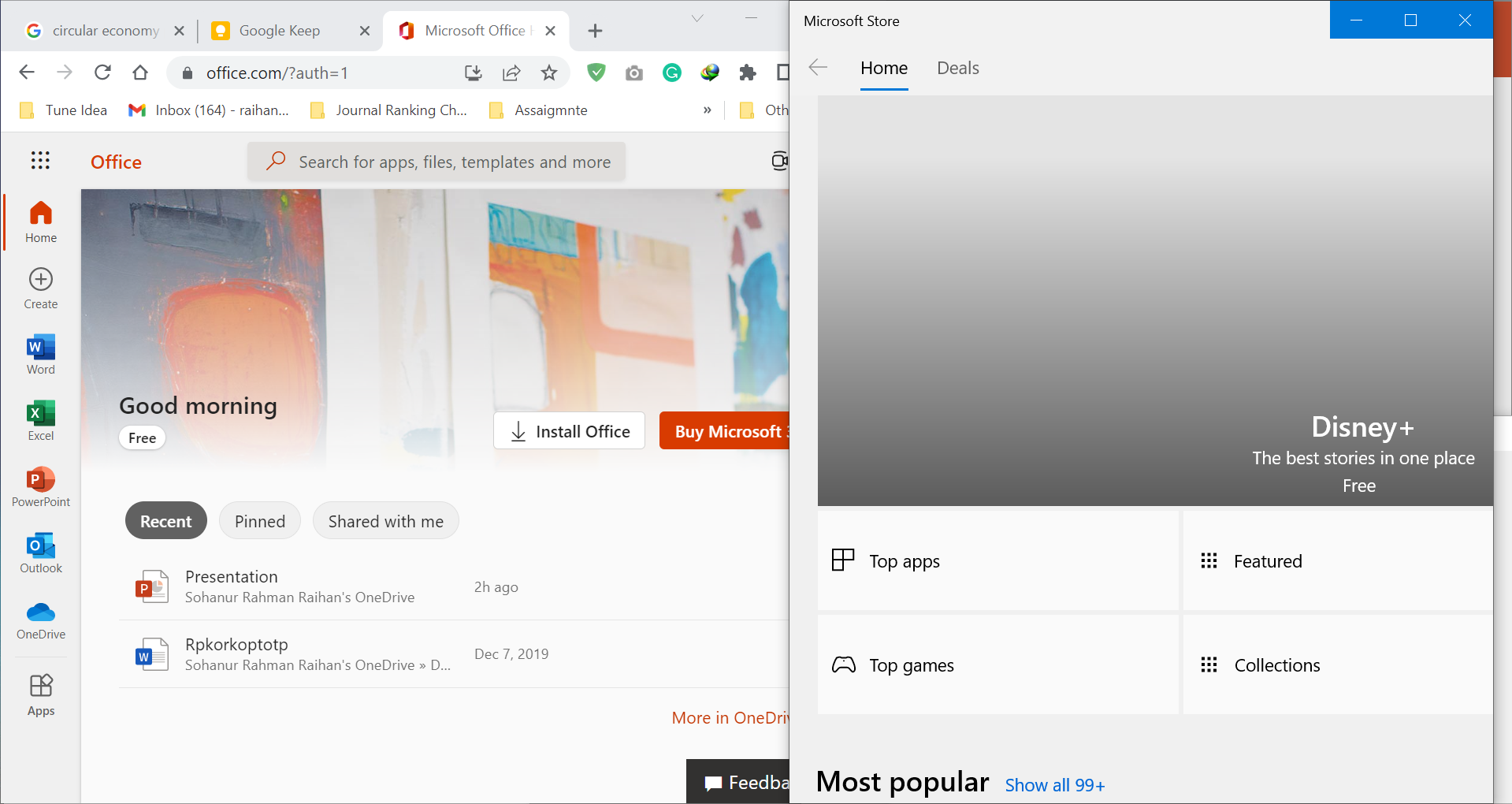Click the install app icon in address bar

[x=474, y=73]
